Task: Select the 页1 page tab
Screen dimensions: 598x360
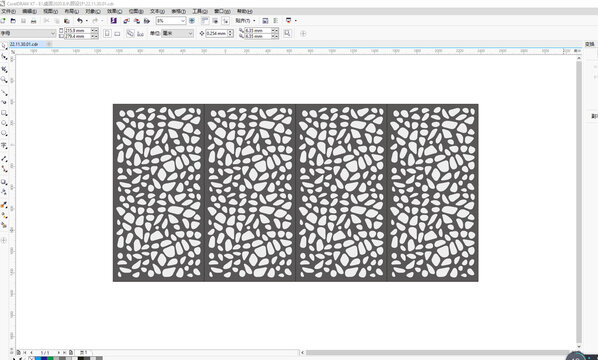Action: [84, 352]
